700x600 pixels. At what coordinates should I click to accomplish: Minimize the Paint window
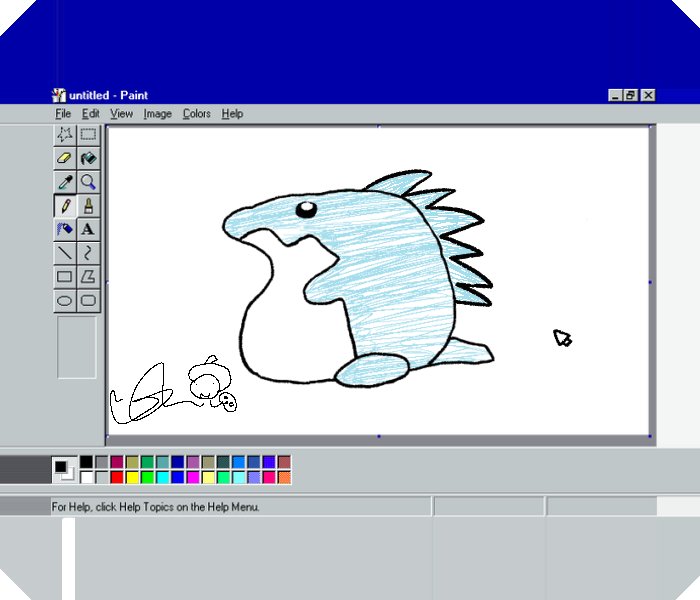point(615,95)
